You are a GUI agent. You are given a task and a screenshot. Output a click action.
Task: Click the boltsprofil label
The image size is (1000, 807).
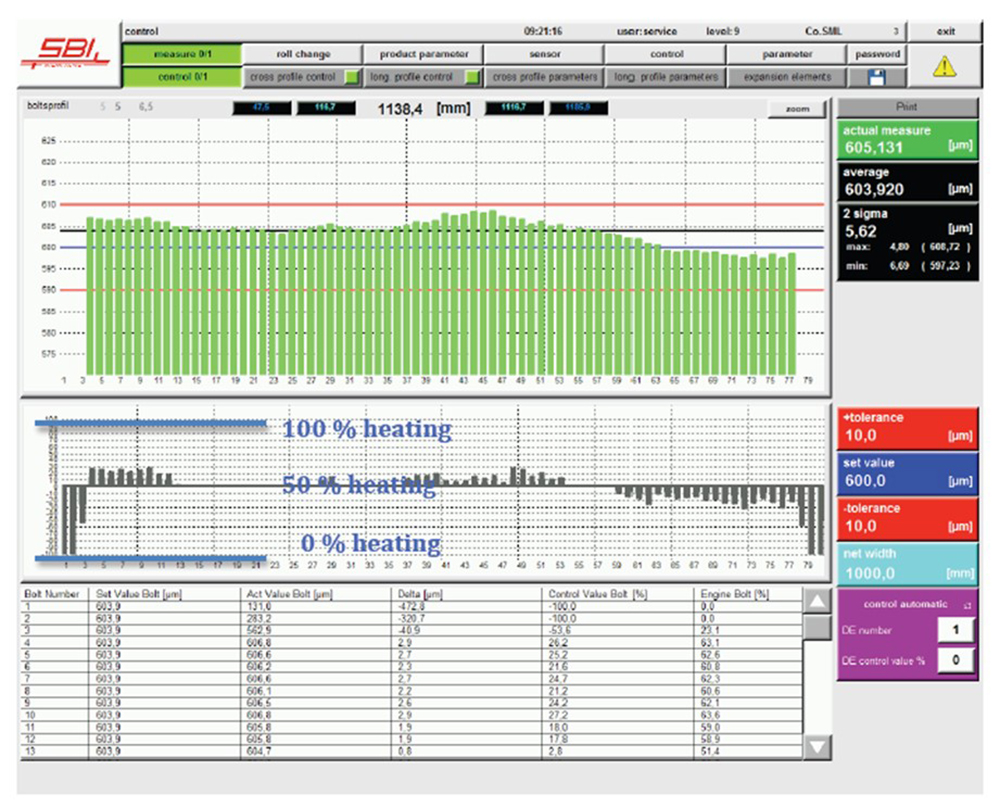pos(48,106)
